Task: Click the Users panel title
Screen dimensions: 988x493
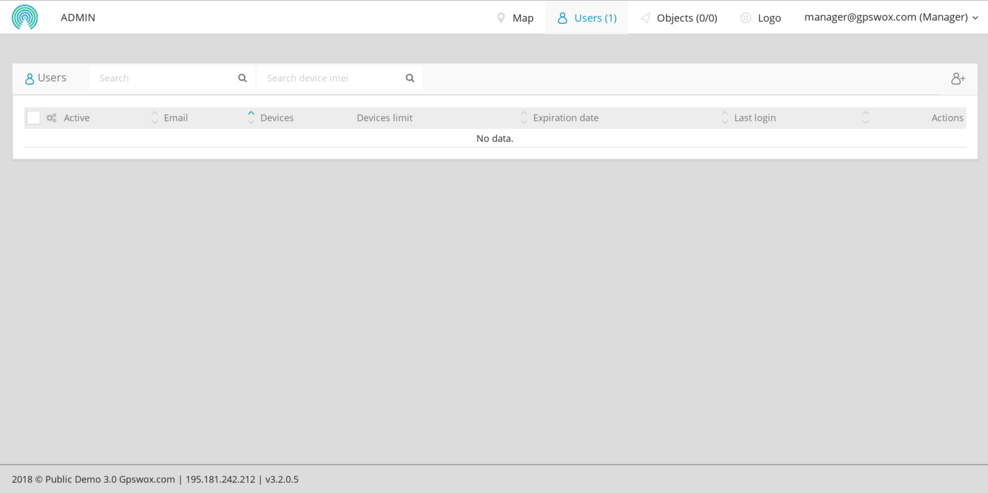Action: (45, 78)
